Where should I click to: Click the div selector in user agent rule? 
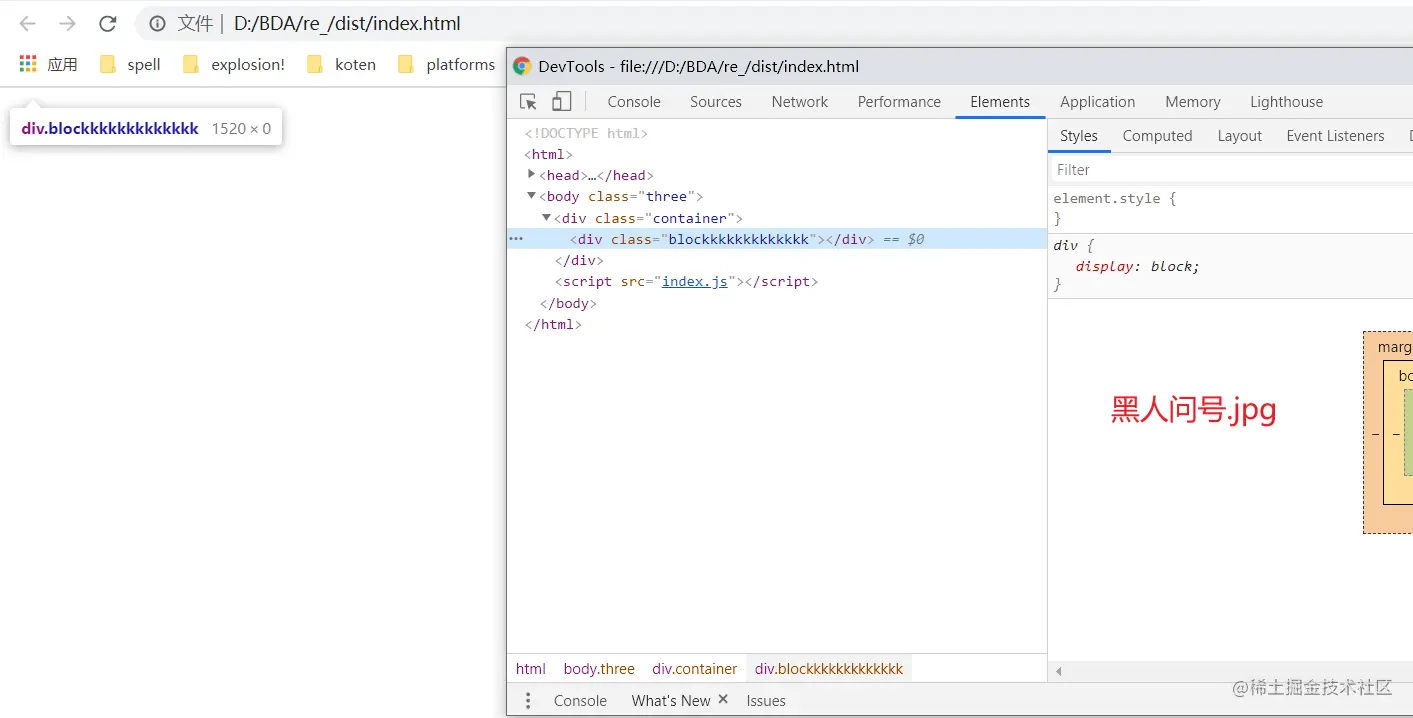[1065, 245]
